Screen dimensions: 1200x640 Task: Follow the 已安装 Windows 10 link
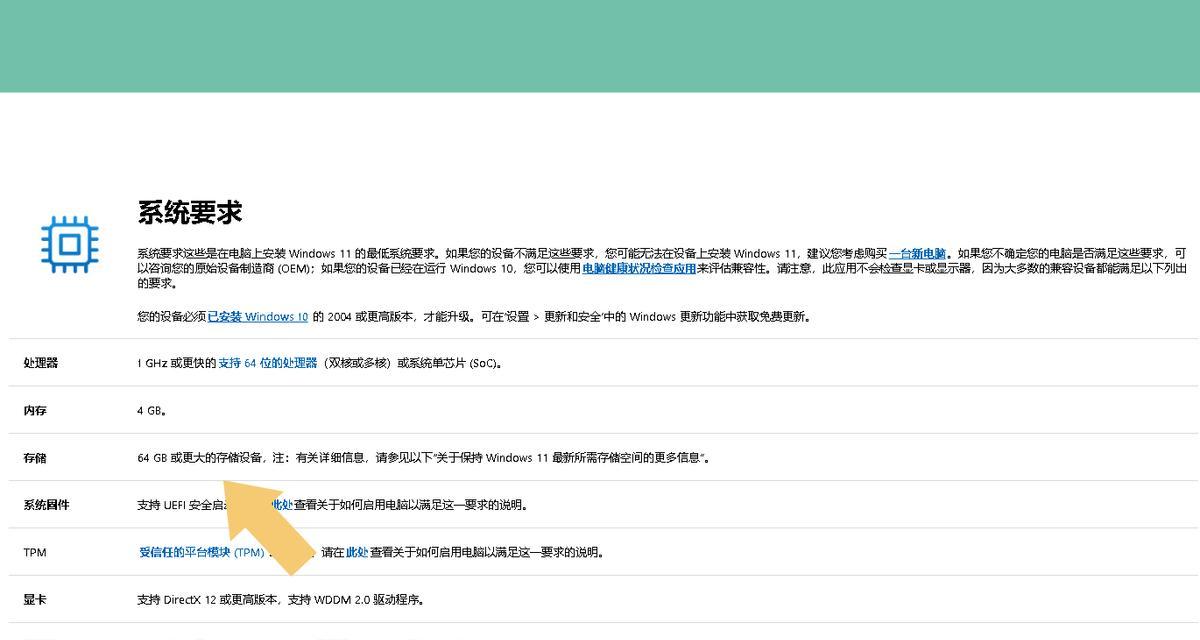258,317
